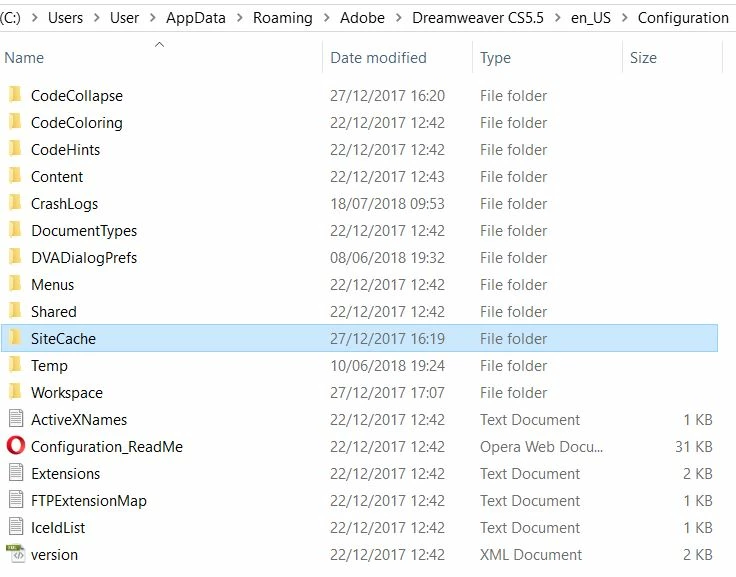Select the CodeCollapse folder name
The width and height of the screenshot is (736, 577).
[77, 96]
